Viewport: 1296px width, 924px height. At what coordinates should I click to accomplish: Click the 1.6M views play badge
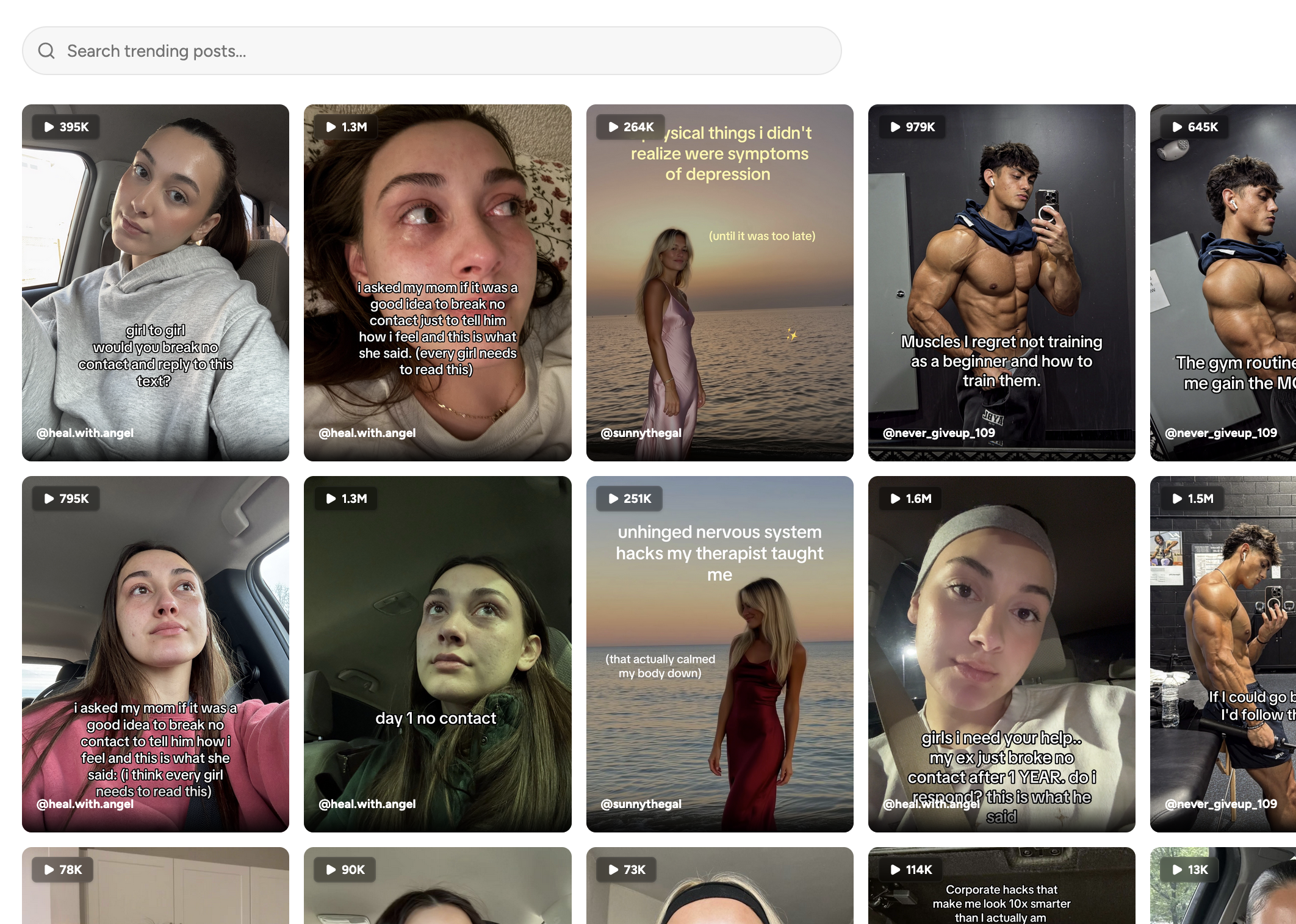click(911, 499)
